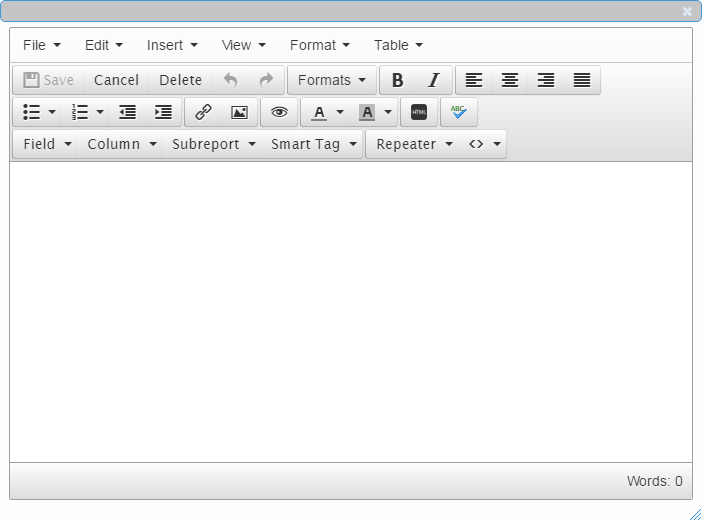Open the Table menu
The image size is (702, 521).
click(398, 45)
